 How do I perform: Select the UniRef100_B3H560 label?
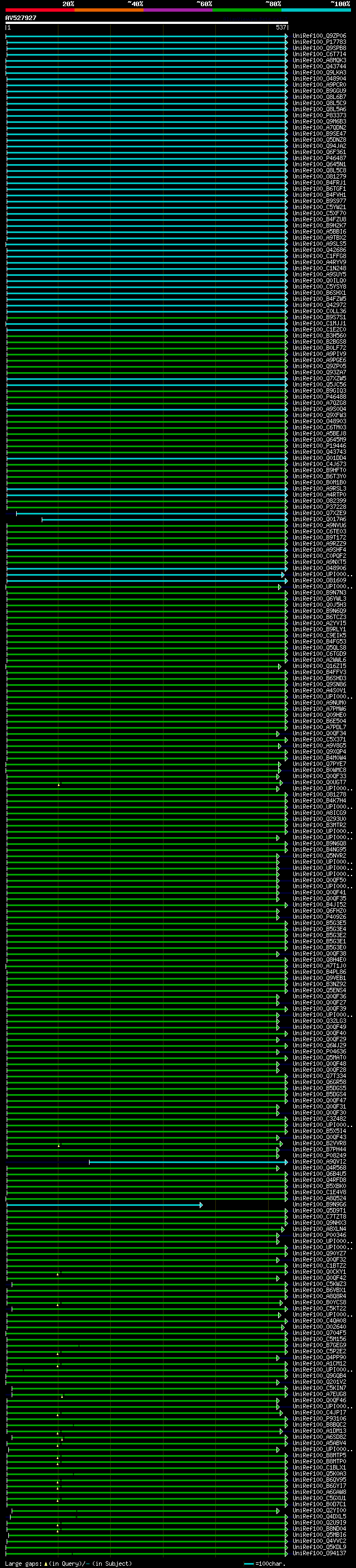pos(319,336)
